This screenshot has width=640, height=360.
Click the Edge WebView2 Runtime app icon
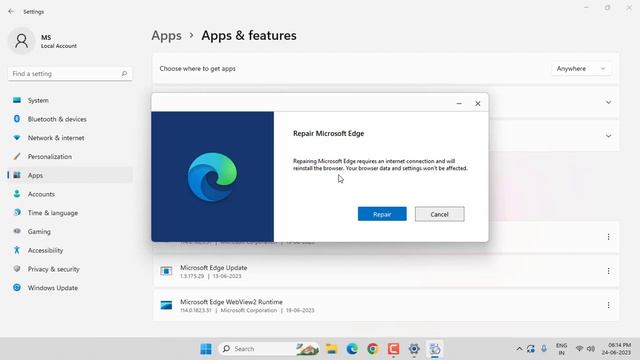166,305
